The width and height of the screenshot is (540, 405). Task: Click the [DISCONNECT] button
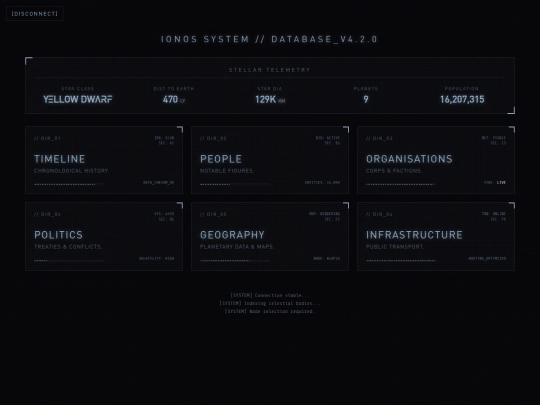(35, 14)
